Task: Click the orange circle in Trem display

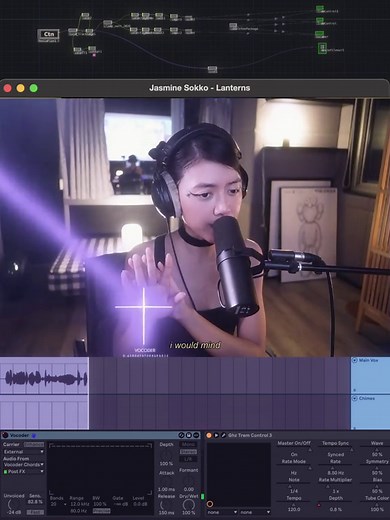Action: click(x=210, y=504)
